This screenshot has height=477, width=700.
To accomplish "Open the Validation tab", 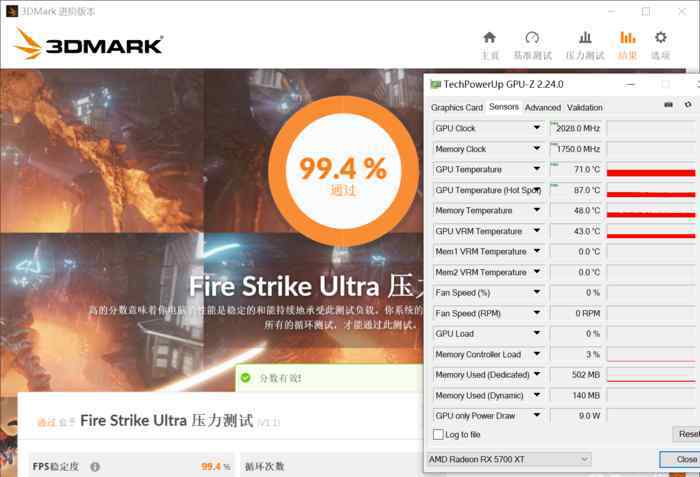I will pos(585,108).
